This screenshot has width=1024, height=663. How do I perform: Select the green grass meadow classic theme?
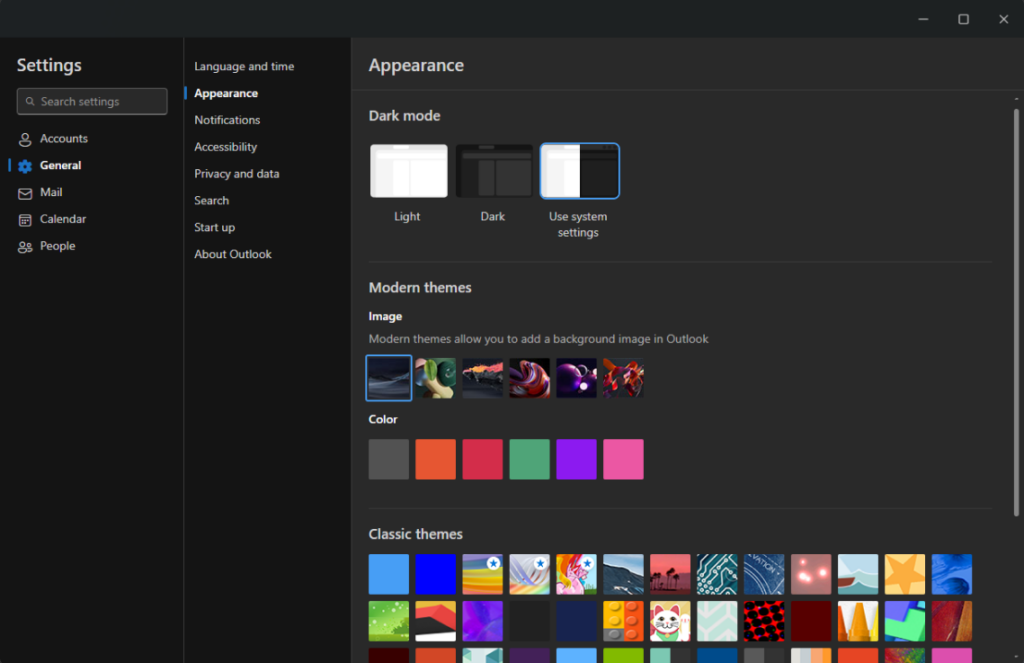click(389, 621)
